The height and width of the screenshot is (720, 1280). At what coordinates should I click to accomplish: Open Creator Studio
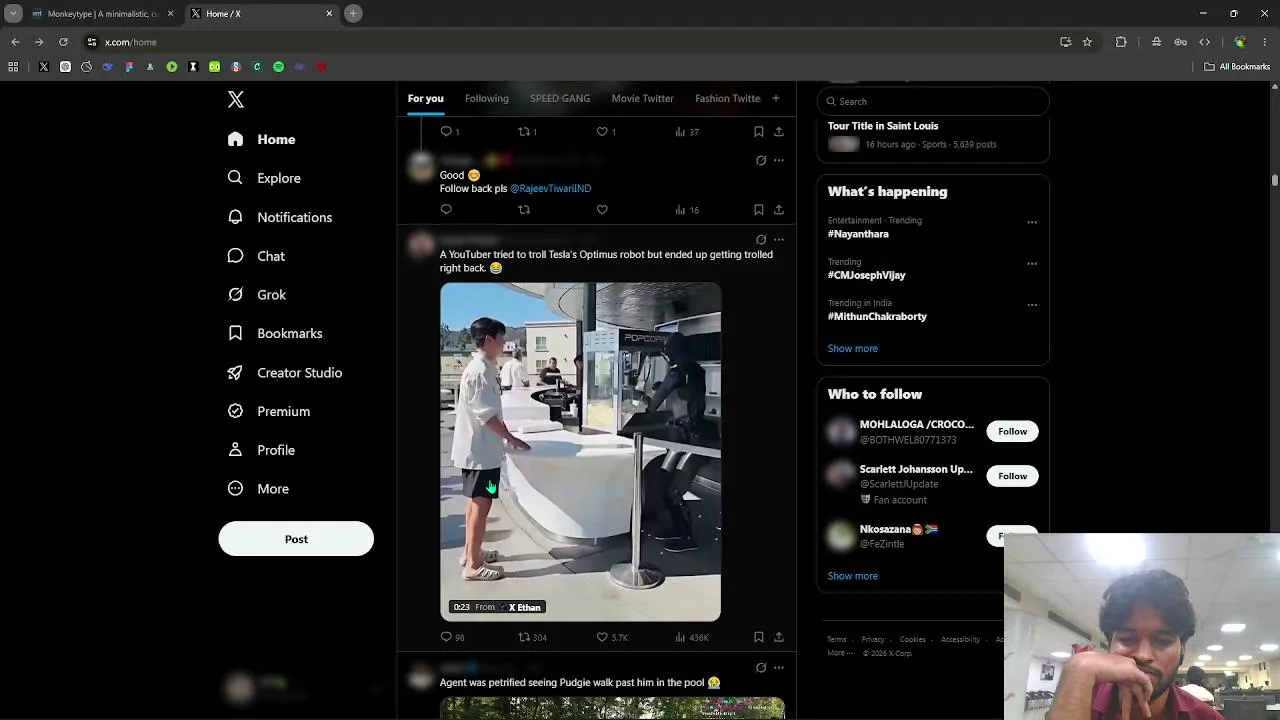(x=284, y=372)
